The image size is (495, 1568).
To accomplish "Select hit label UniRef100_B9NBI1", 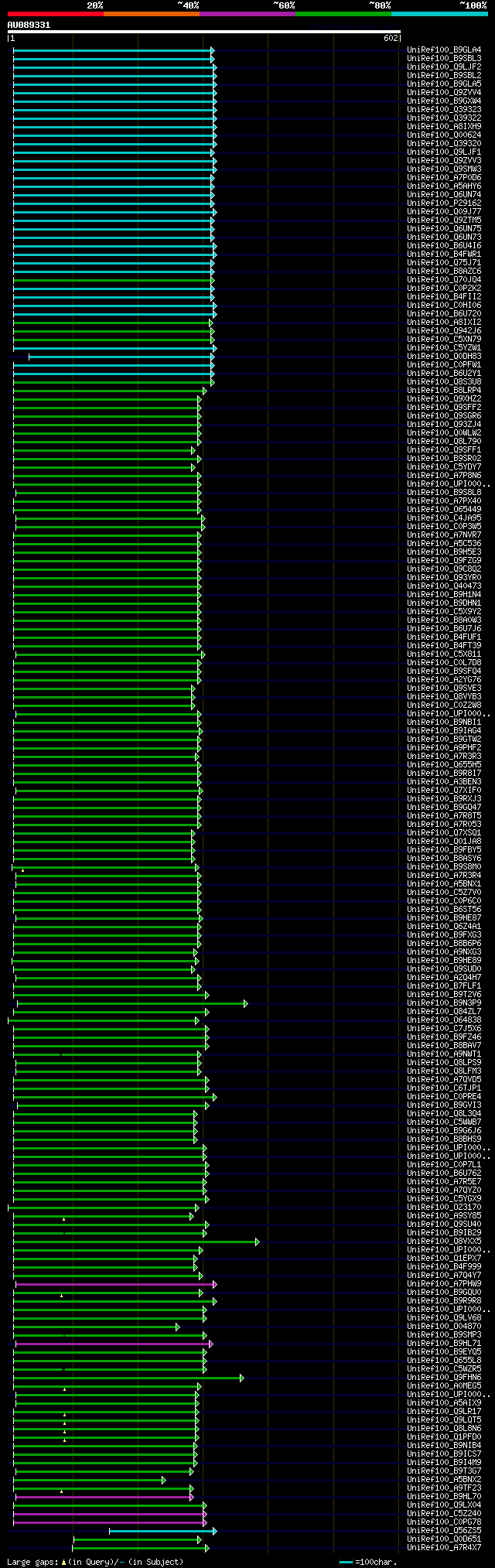I will (x=444, y=723).
